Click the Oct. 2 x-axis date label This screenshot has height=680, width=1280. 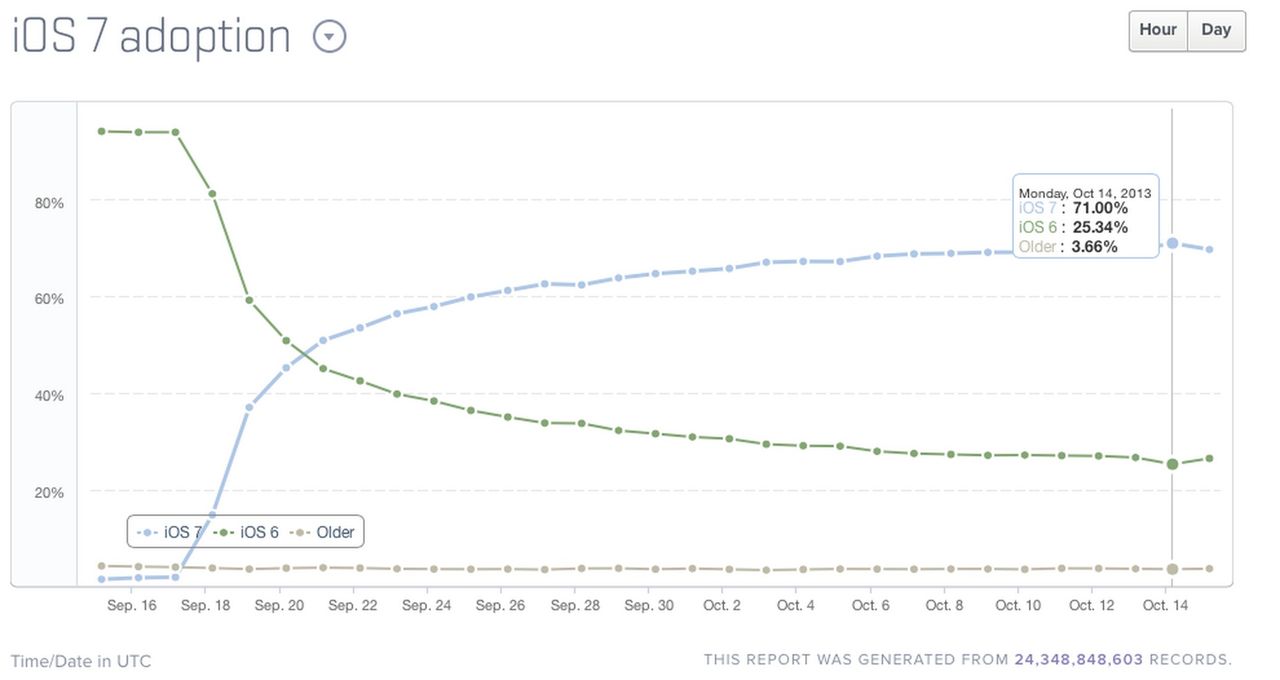(722, 605)
